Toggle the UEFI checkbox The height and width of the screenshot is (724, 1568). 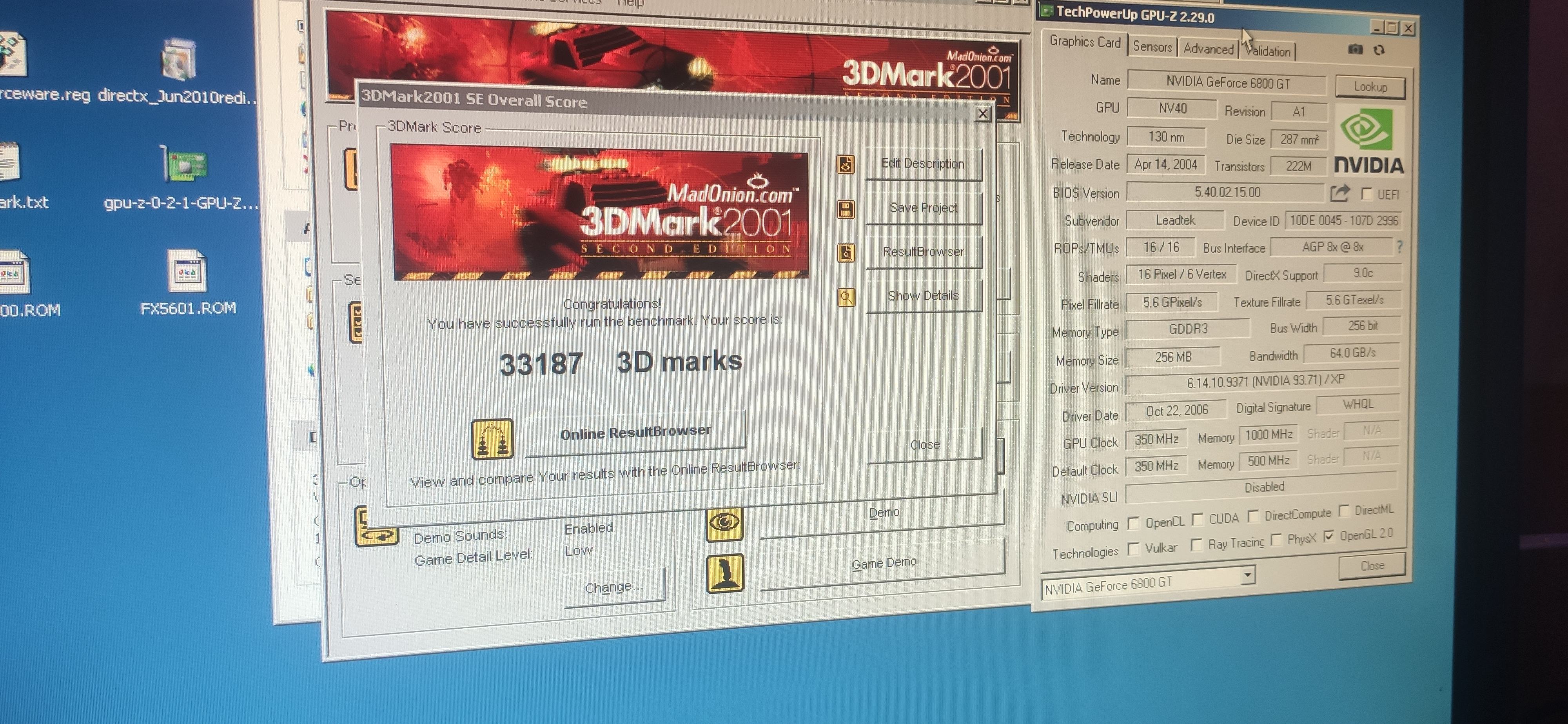tap(1366, 194)
